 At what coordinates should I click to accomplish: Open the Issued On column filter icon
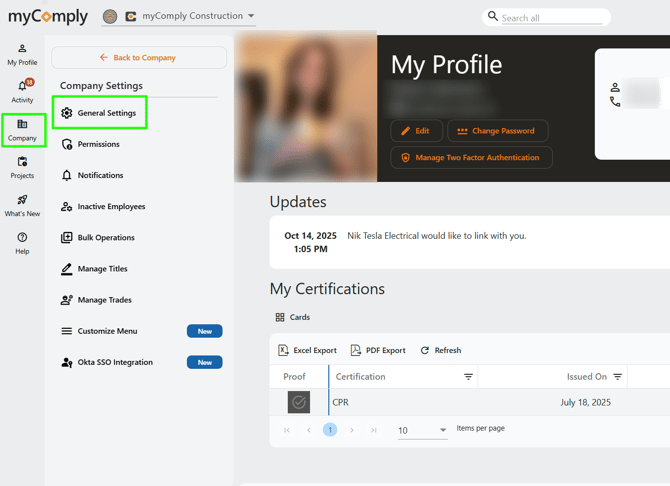[x=617, y=377]
